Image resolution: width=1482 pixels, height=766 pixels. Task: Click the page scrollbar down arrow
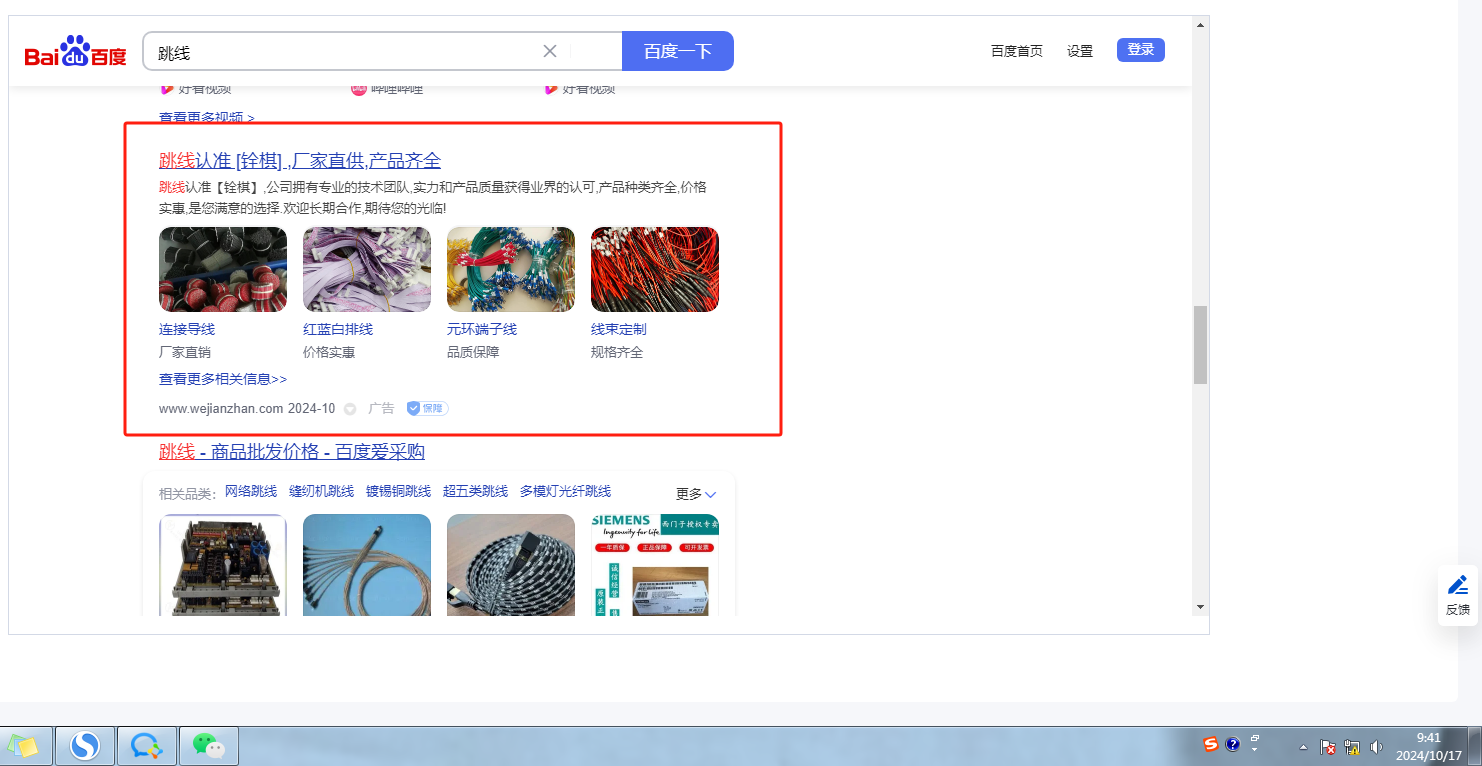click(1201, 607)
